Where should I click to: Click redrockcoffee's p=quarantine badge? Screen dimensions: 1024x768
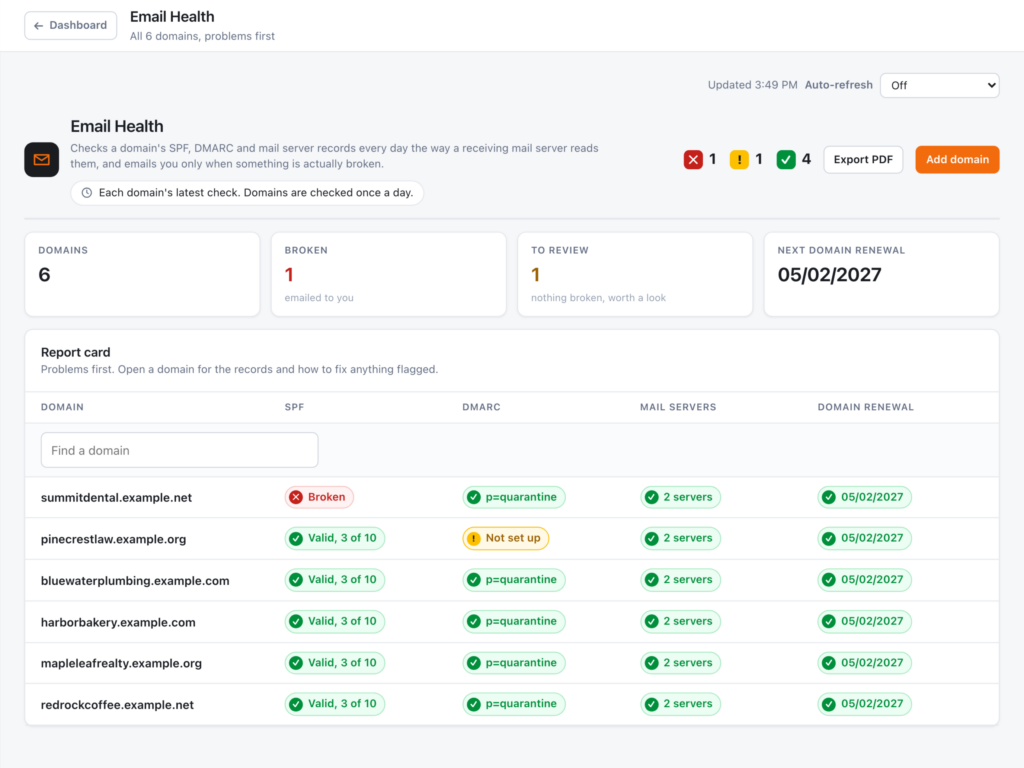tap(514, 704)
